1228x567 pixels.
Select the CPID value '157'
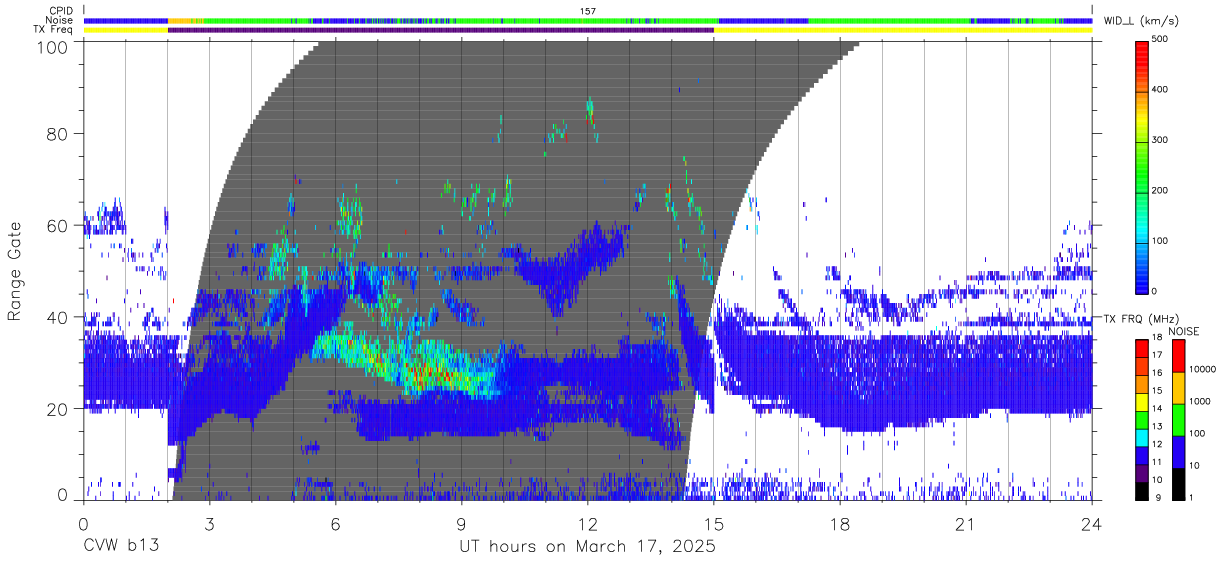tap(587, 10)
